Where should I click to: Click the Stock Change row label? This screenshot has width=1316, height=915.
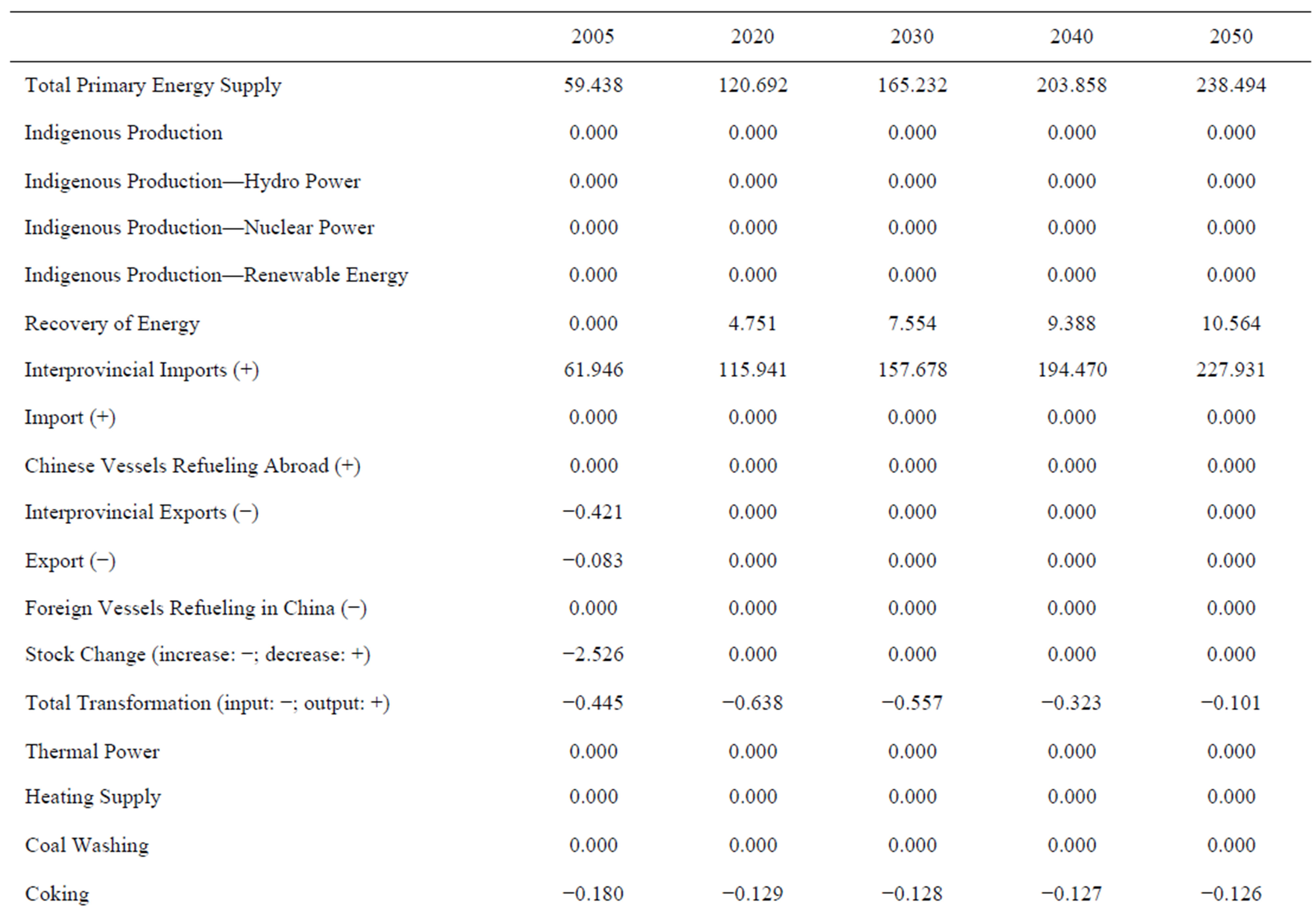198,655
